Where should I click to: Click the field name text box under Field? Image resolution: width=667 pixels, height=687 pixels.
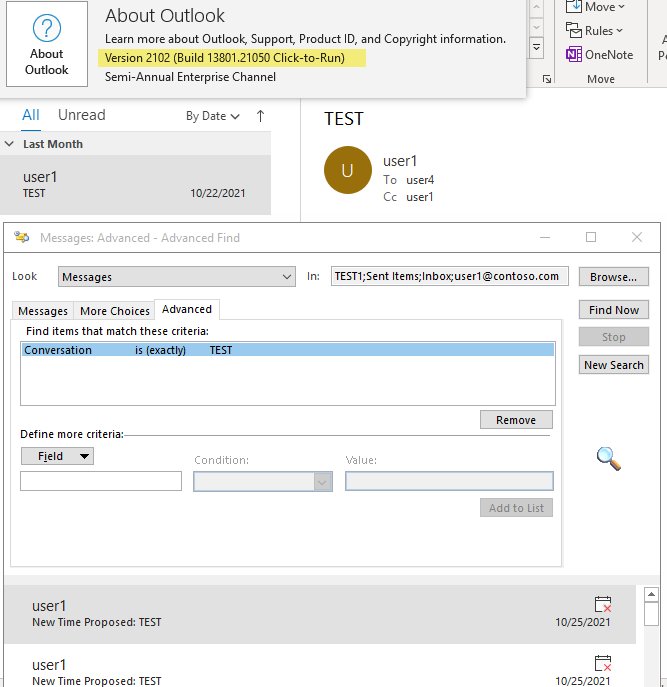(101, 481)
